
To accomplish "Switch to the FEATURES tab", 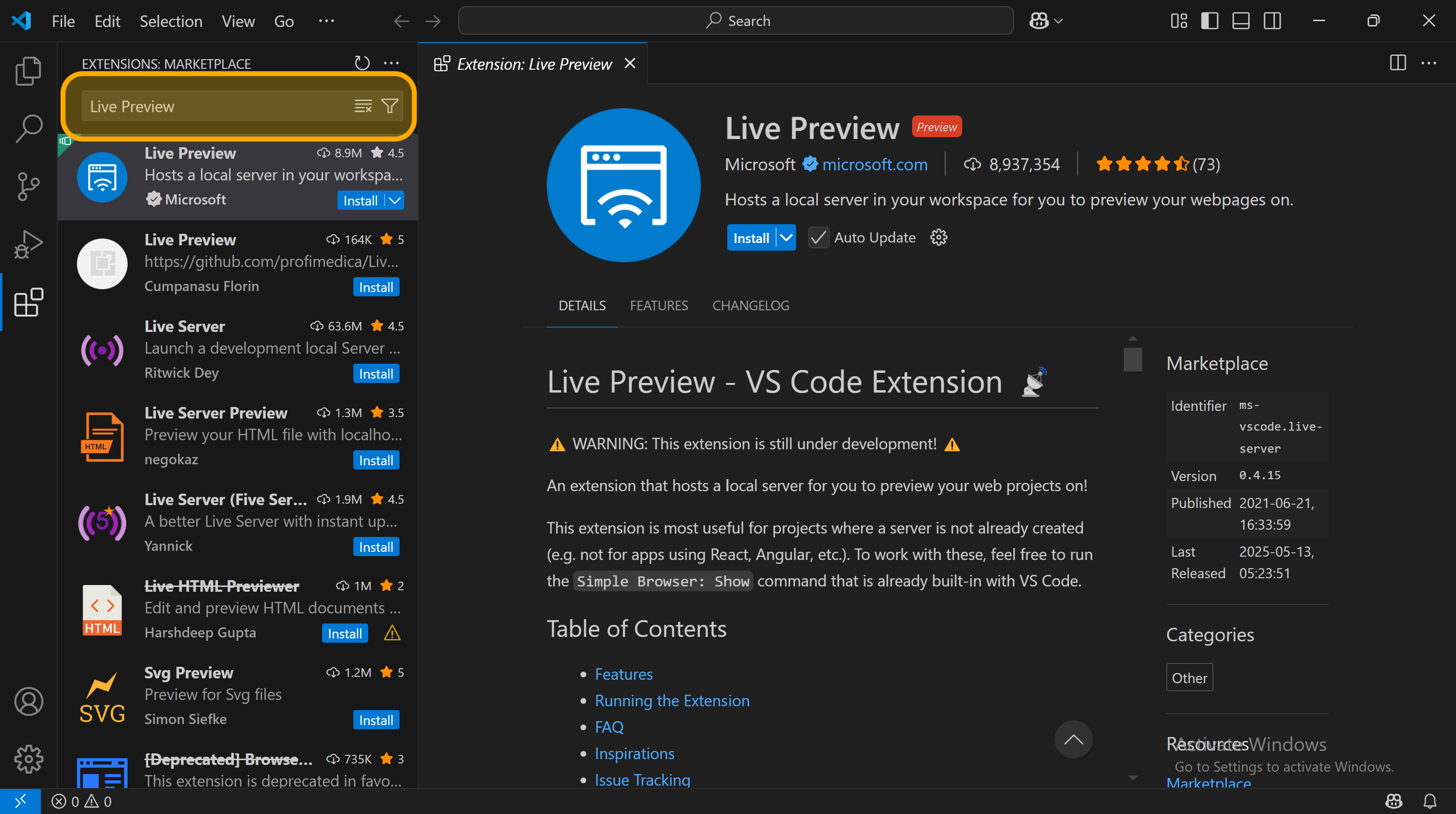I will click(658, 305).
